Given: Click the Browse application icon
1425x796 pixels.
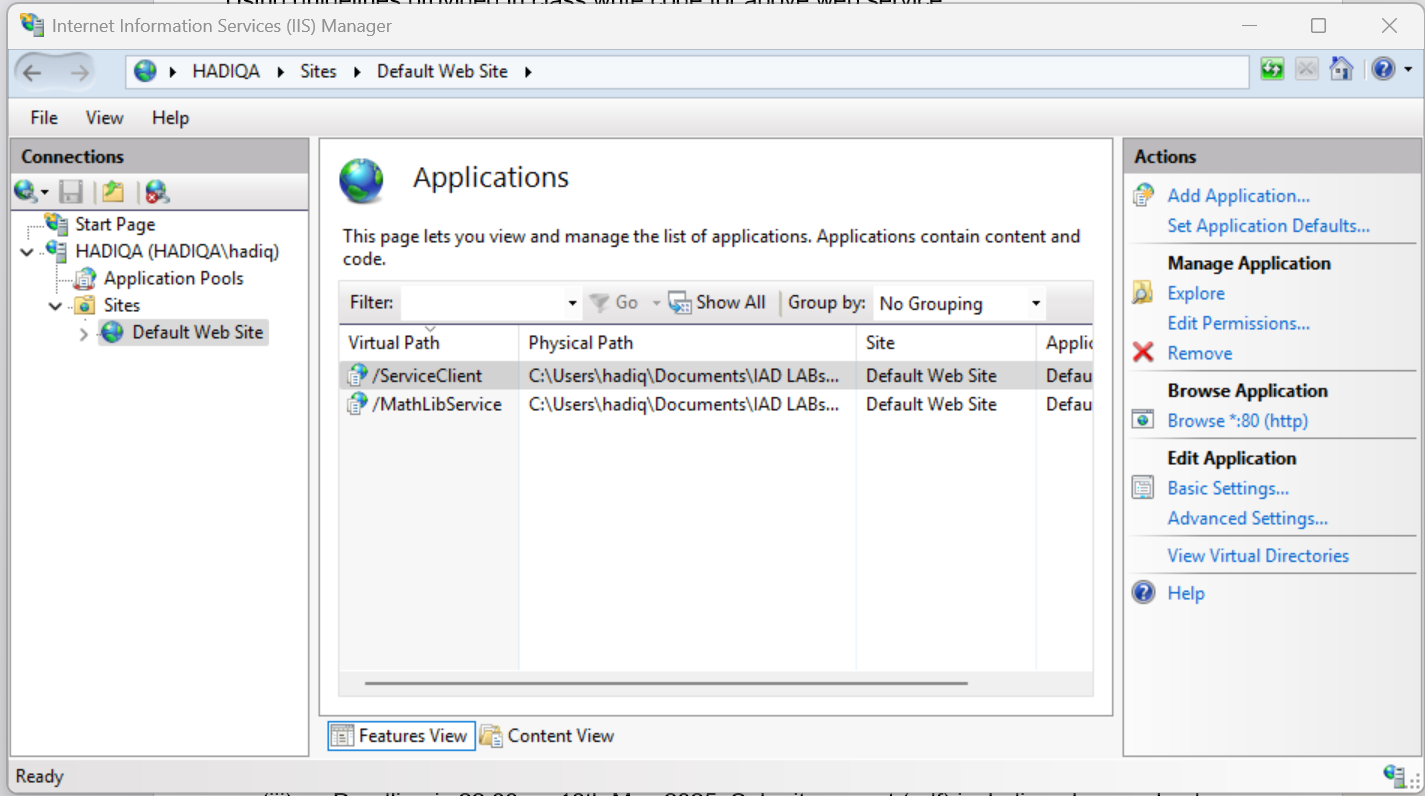Looking at the screenshot, I should (1143, 420).
